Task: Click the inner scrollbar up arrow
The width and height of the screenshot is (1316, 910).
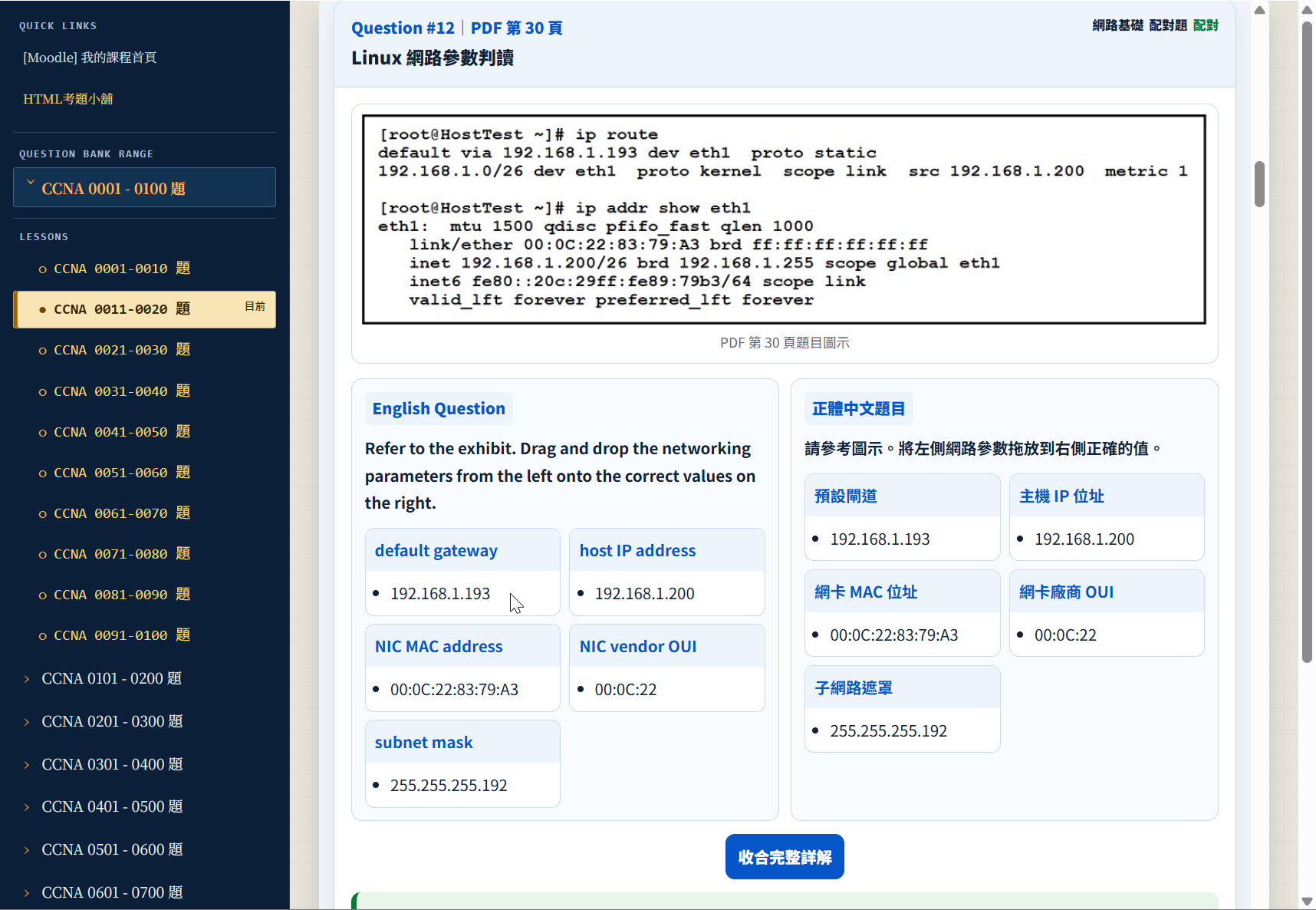Action: click(x=1259, y=10)
